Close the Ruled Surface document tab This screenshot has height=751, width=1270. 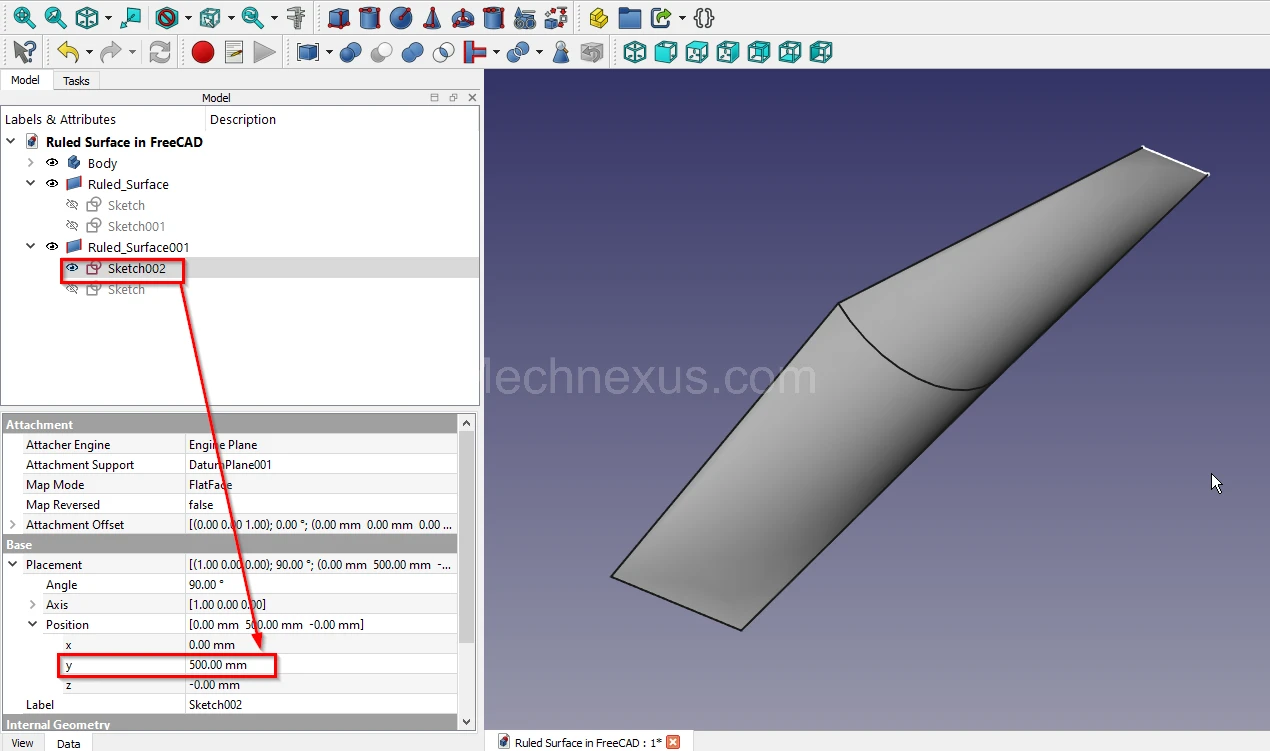point(673,742)
